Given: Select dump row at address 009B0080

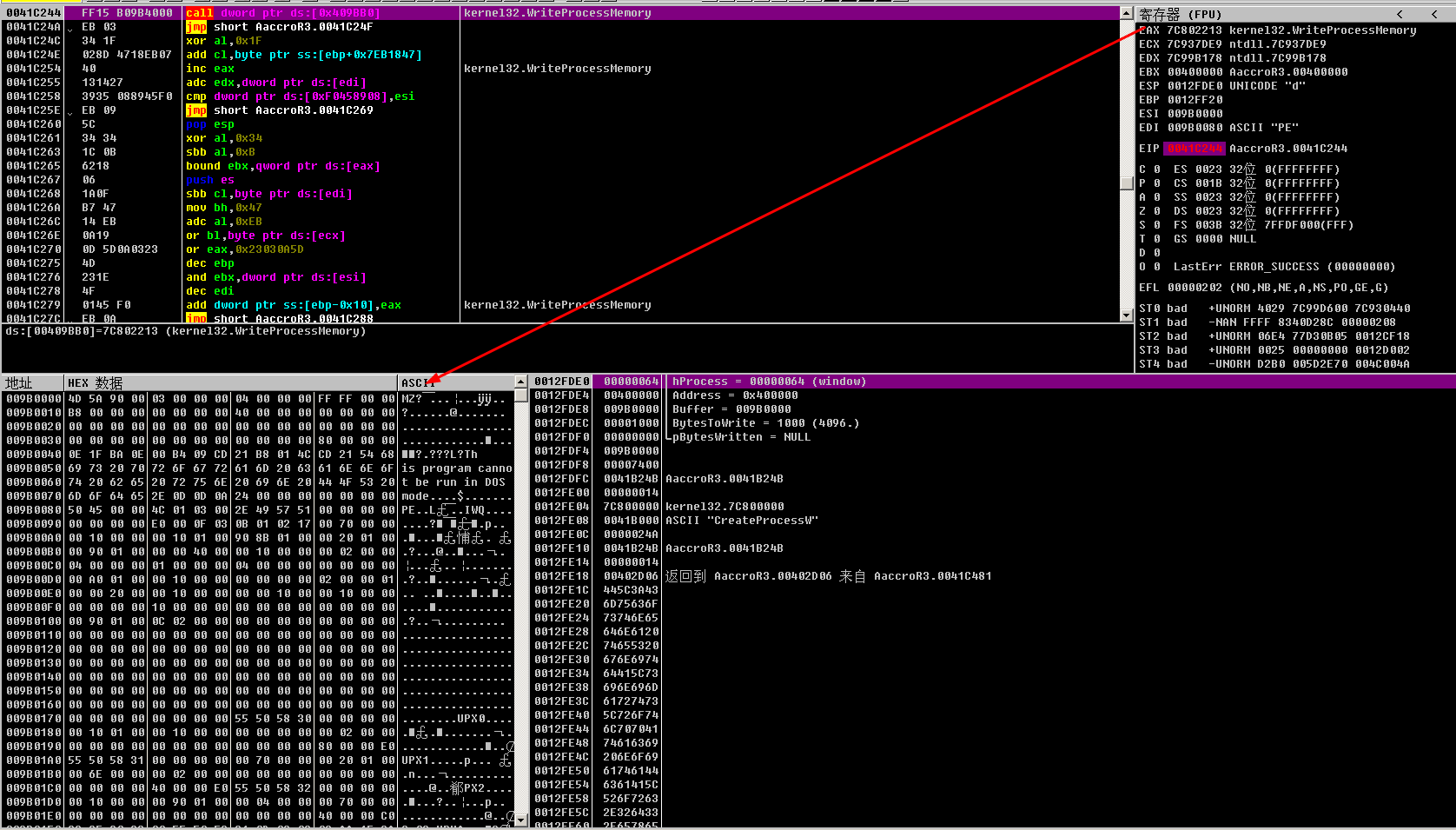Looking at the screenshot, I should [259, 510].
